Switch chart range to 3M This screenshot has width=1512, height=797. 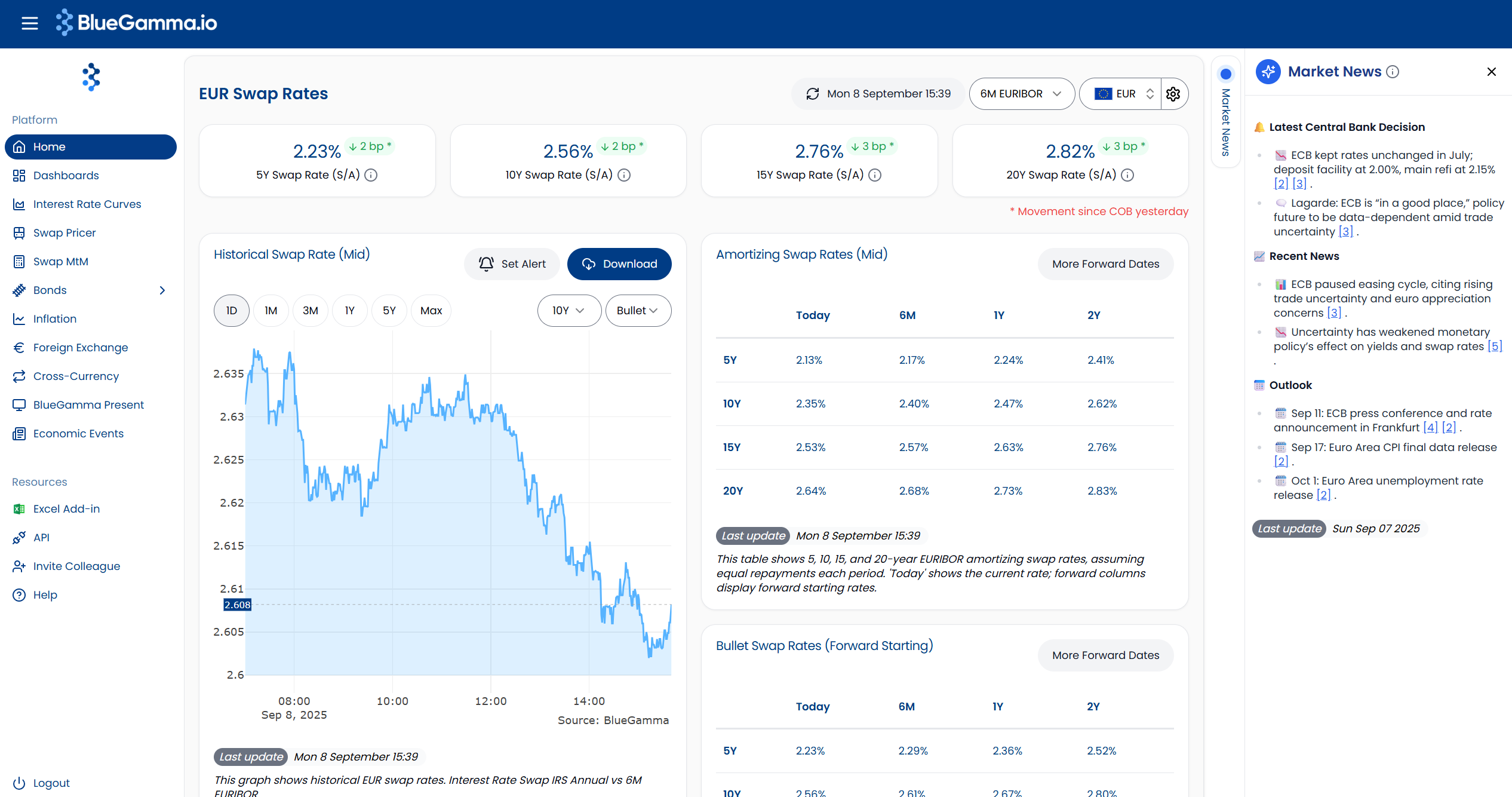point(311,311)
